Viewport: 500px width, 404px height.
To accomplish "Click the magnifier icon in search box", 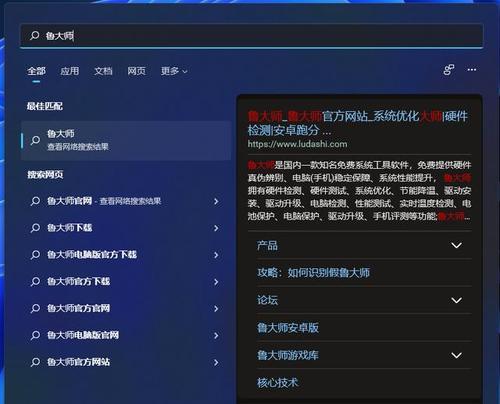I will tap(35, 35).
